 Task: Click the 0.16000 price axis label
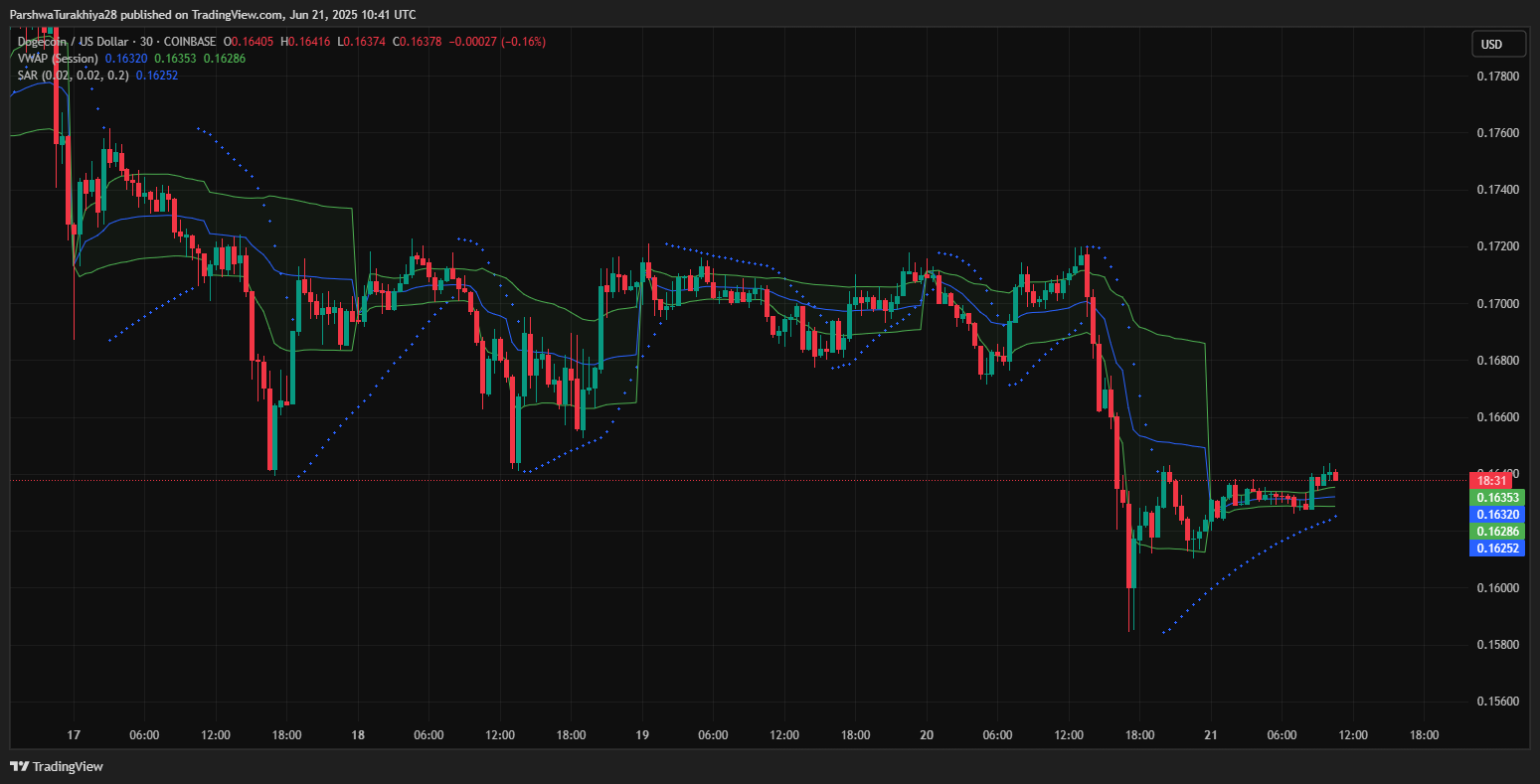coord(1497,588)
